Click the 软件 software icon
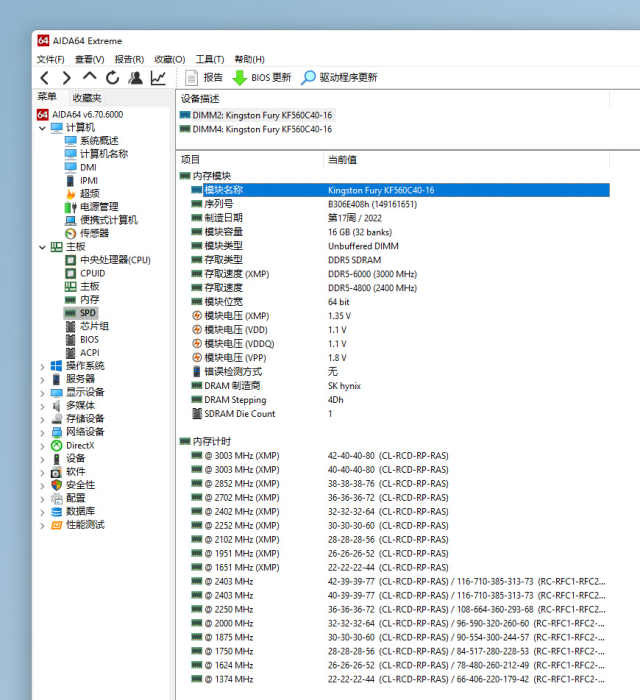Screen dimensions: 640x700 coord(56,472)
